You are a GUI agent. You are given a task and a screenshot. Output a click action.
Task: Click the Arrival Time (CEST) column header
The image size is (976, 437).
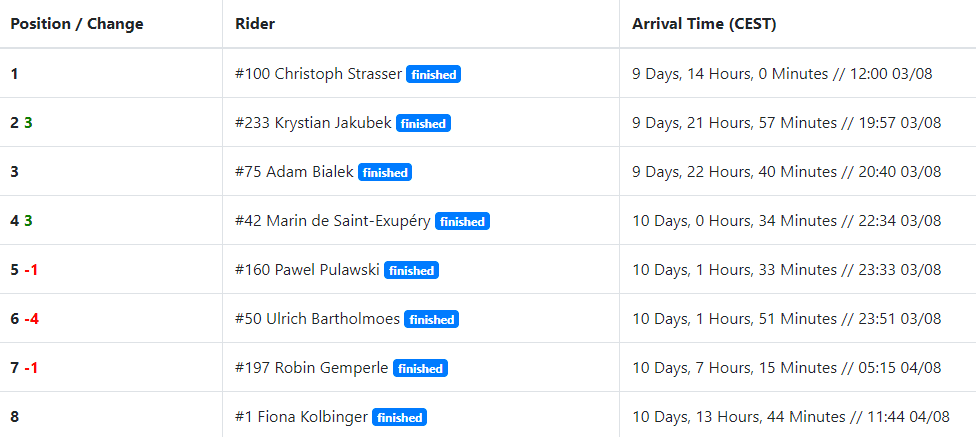click(704, 24)
